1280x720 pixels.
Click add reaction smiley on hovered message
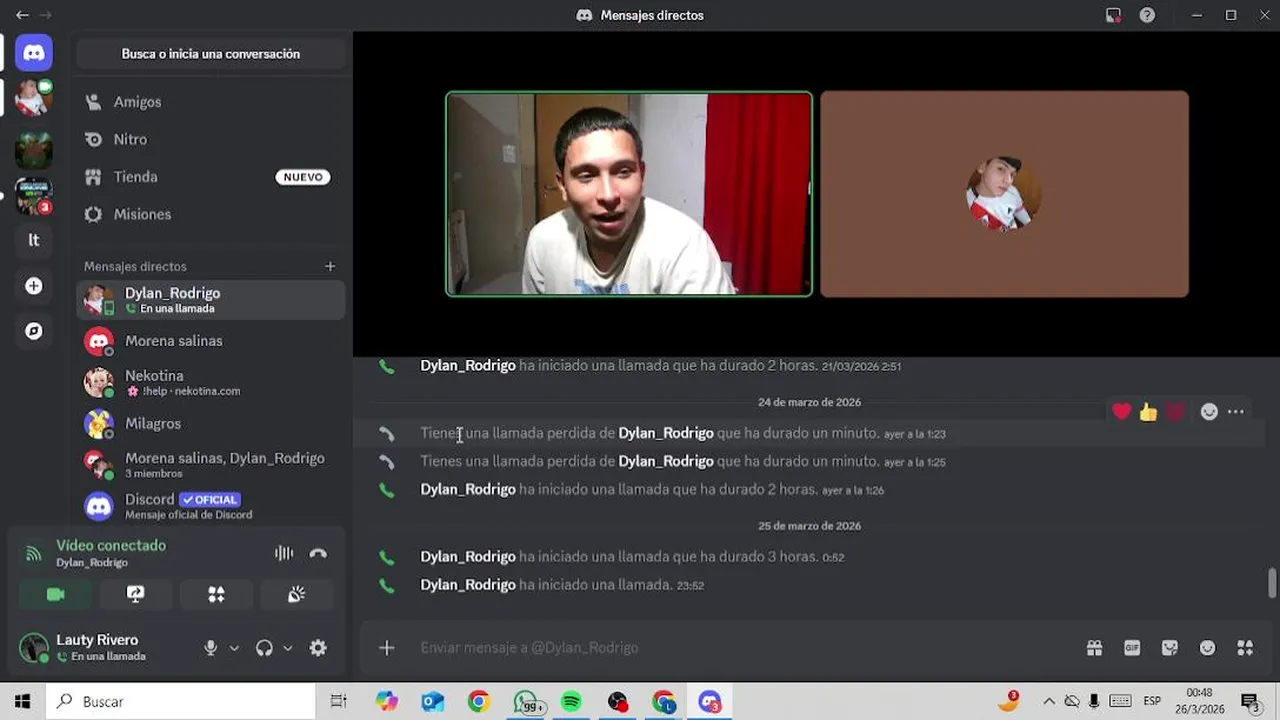click(1209, 411)
